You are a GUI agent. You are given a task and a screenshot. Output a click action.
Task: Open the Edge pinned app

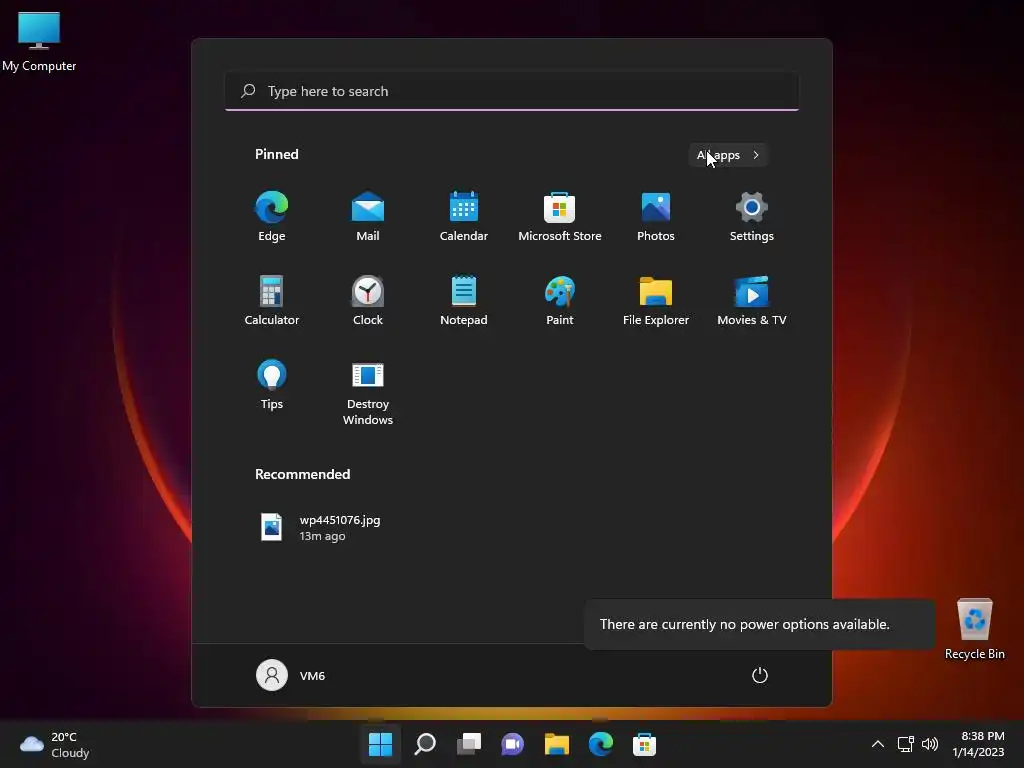(x=272, y=217)
